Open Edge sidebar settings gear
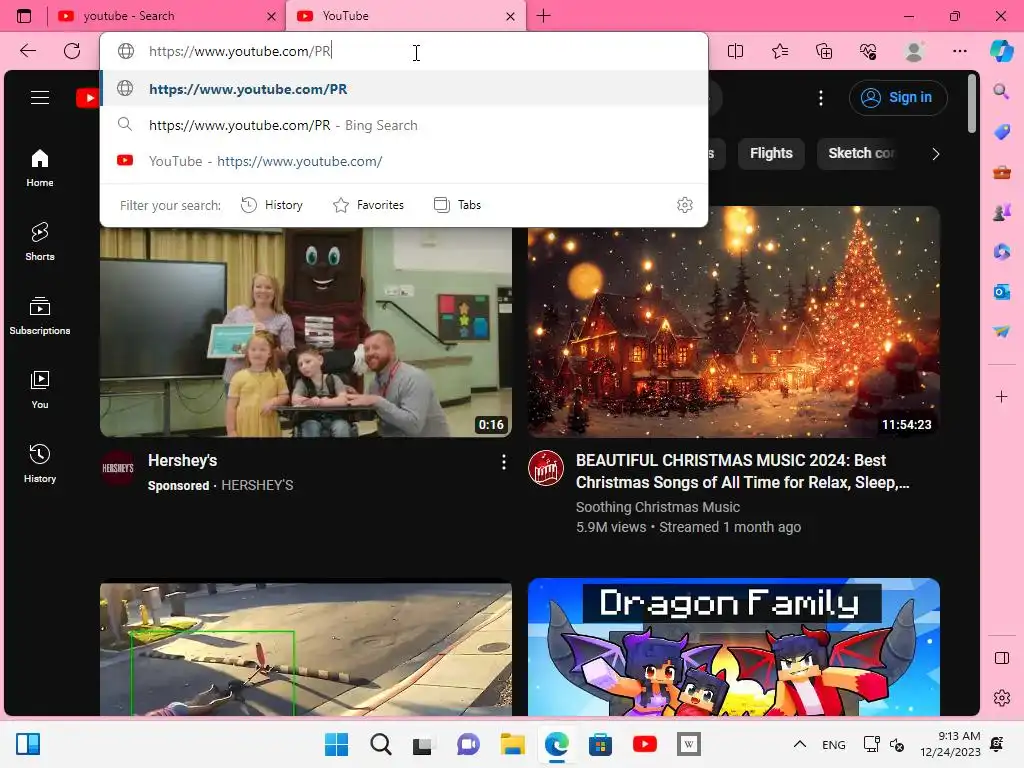Screen dimensions: 1024x768 pos(1001,698)
